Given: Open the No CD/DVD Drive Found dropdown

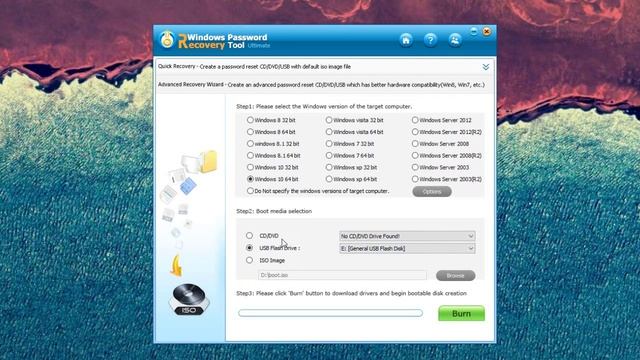Looking at the screenshot, I should point(407,236).
